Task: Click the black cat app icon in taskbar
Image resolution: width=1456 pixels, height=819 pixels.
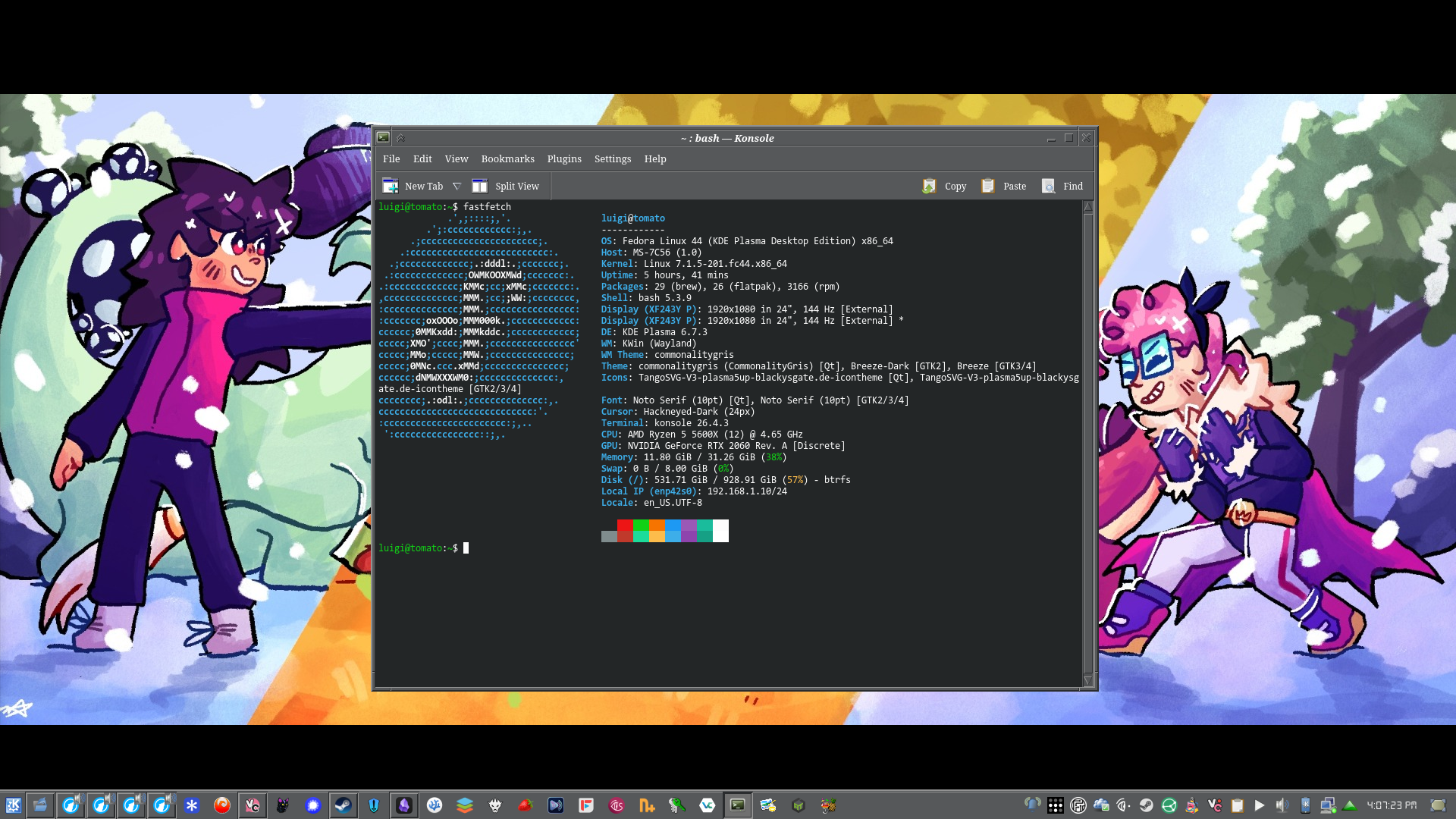Action: pyautogui.click(x=283, y=805)
